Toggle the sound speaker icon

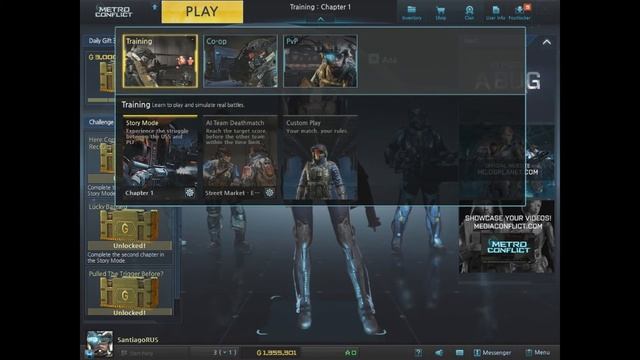pyautogui.click(x=439, y=352)
